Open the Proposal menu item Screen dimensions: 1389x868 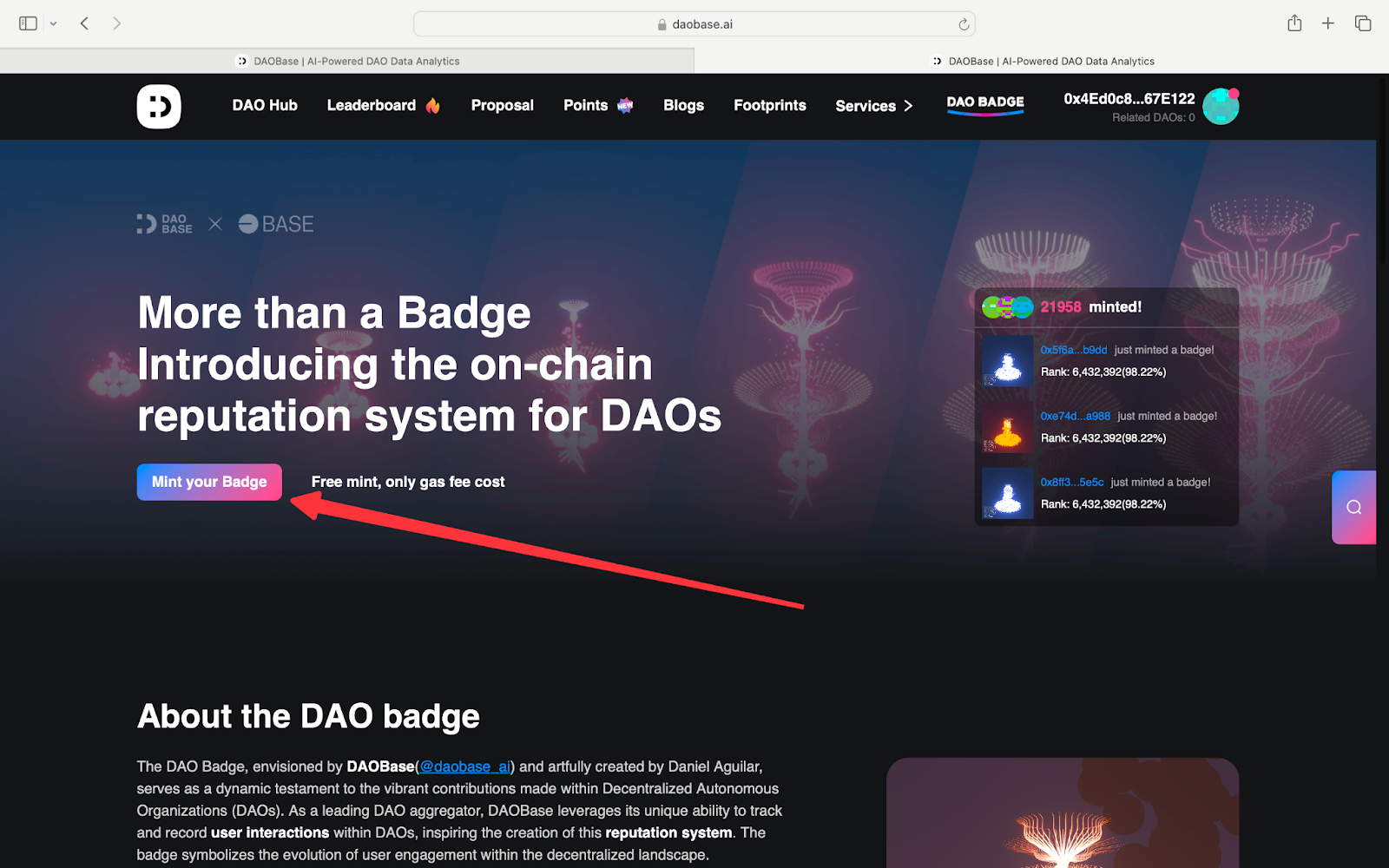[503, 105]
